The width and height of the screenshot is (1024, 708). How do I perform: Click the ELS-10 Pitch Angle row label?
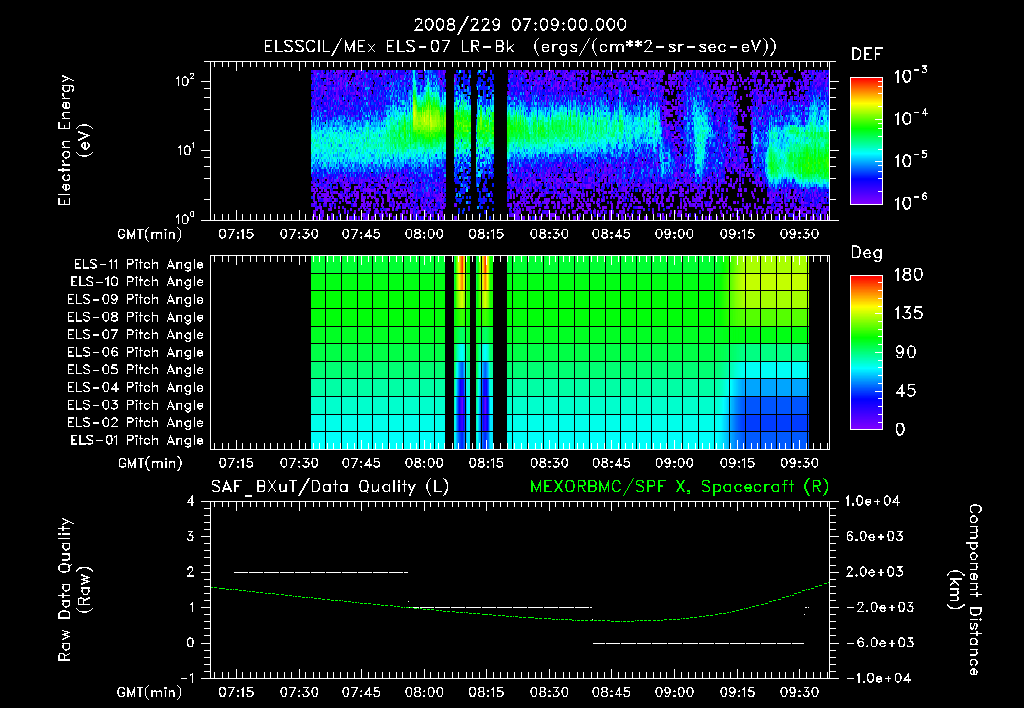[137, 282]
